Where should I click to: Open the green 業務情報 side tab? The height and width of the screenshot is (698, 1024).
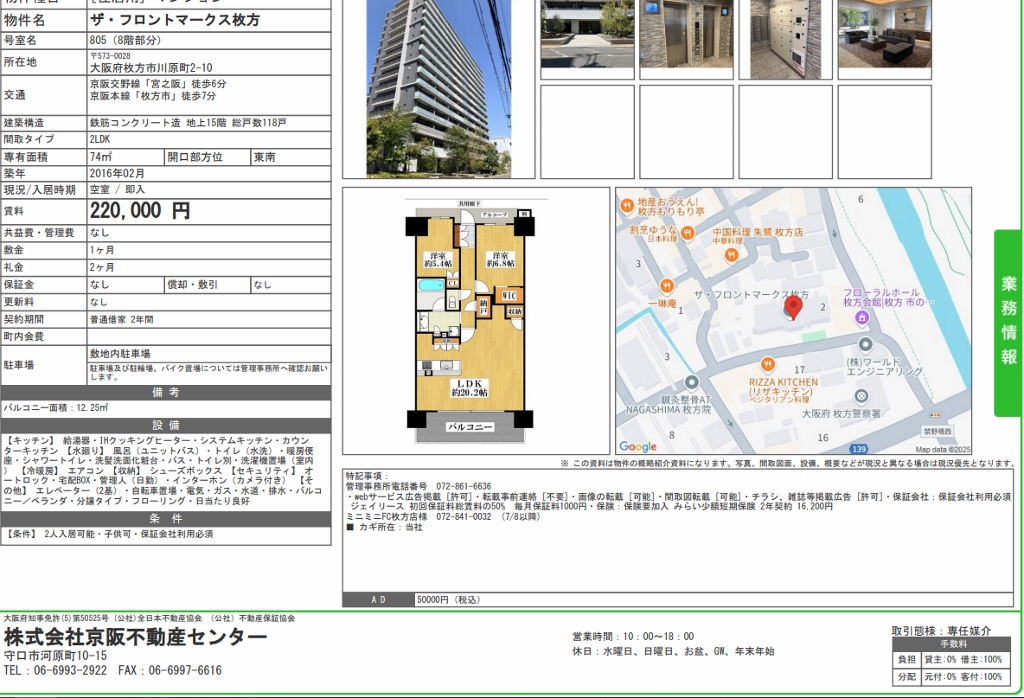coord(1008,323)
